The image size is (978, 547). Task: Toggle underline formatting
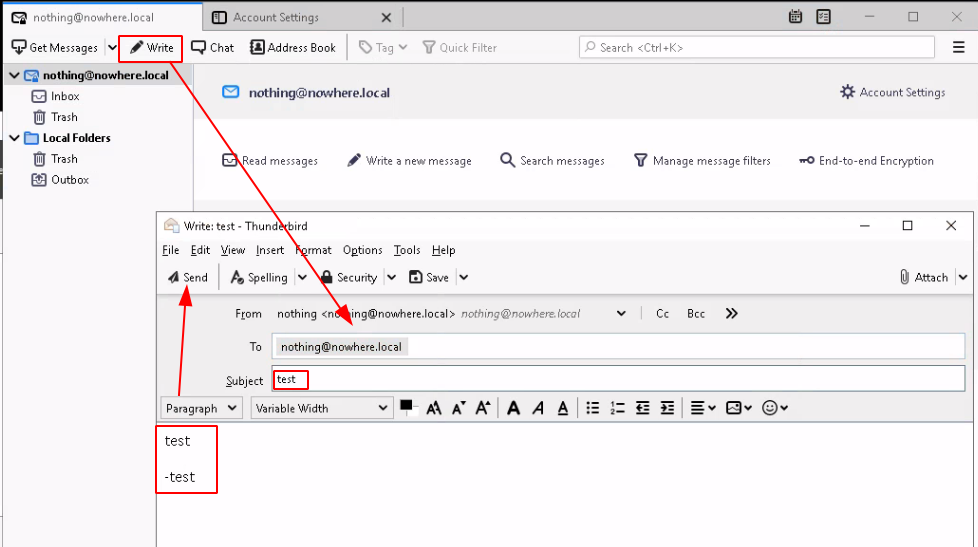[x=563, y=408]
